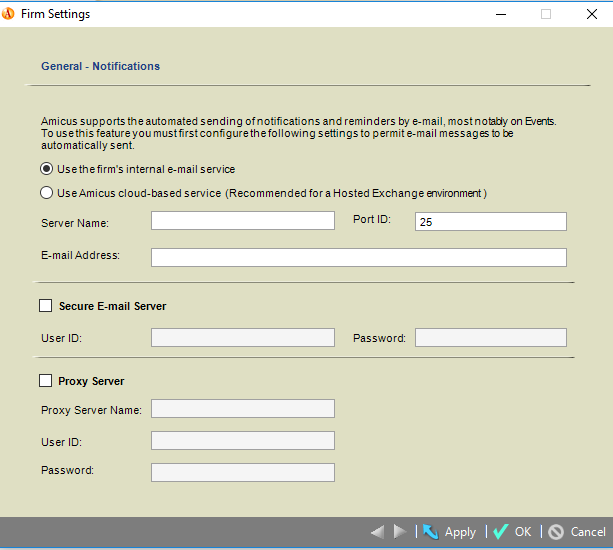Apply the notification settings via Apply text

[x=461, y=532]
